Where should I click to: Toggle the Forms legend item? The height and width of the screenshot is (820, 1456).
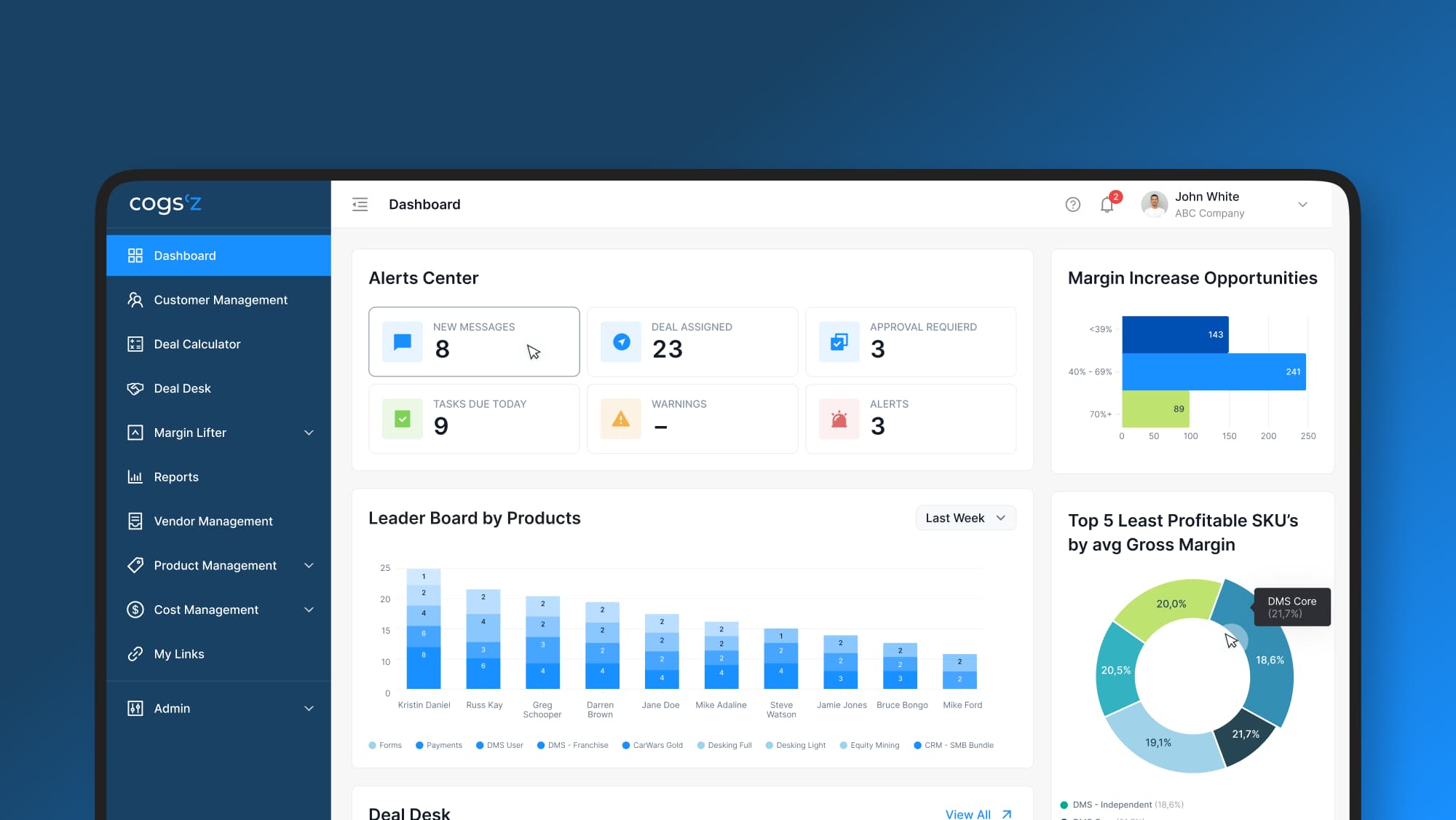[x=385, y=745]
